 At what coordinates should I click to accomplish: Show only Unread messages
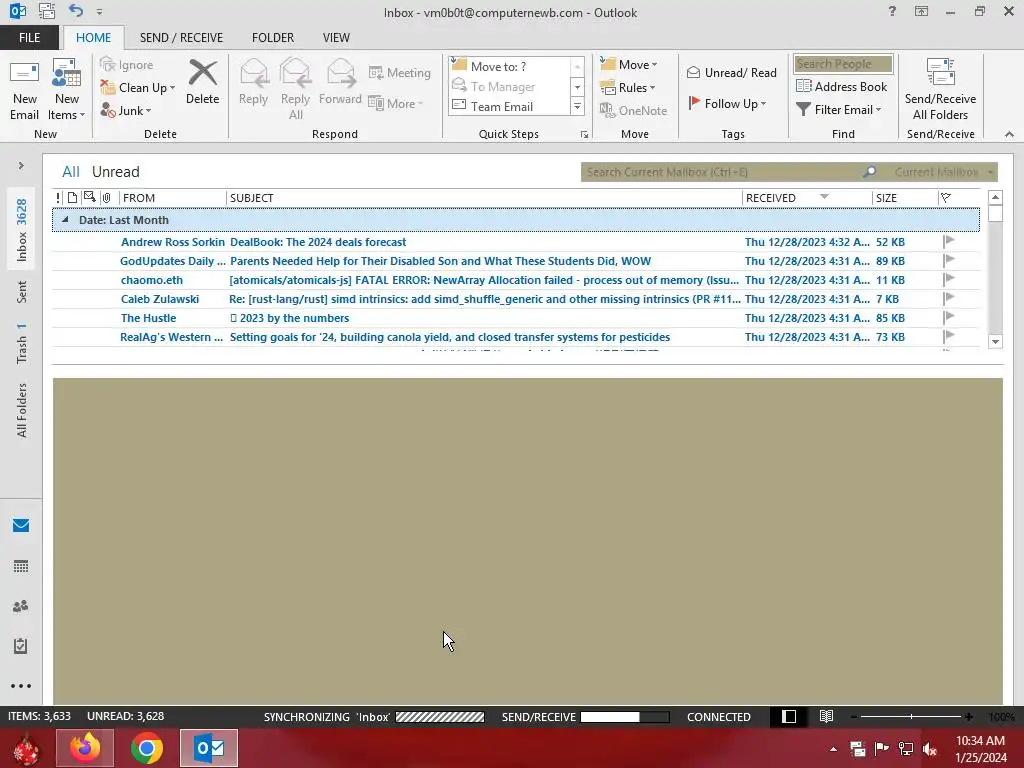pos(116,172)
